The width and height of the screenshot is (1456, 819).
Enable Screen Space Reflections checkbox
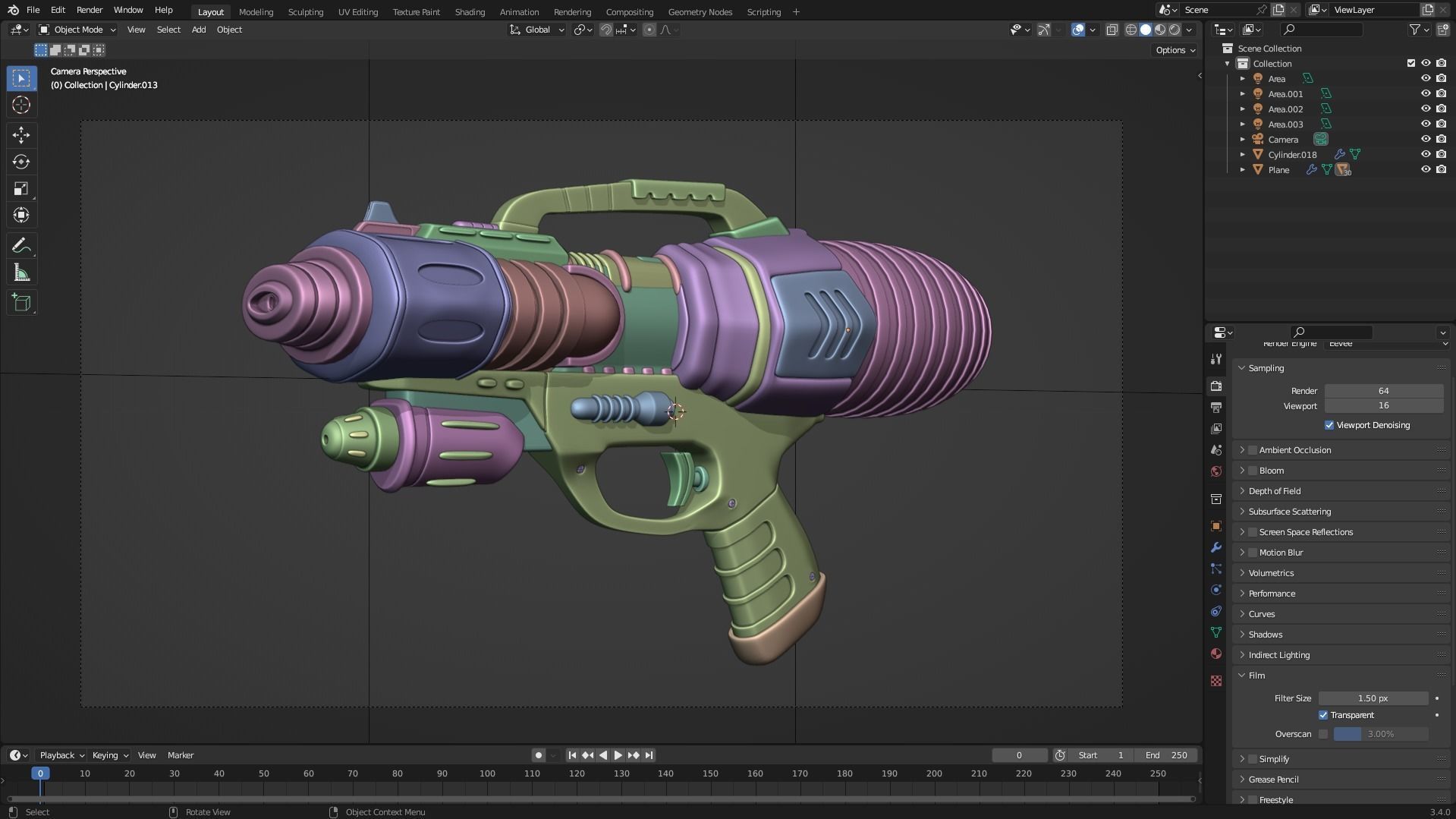point(1253,532)
